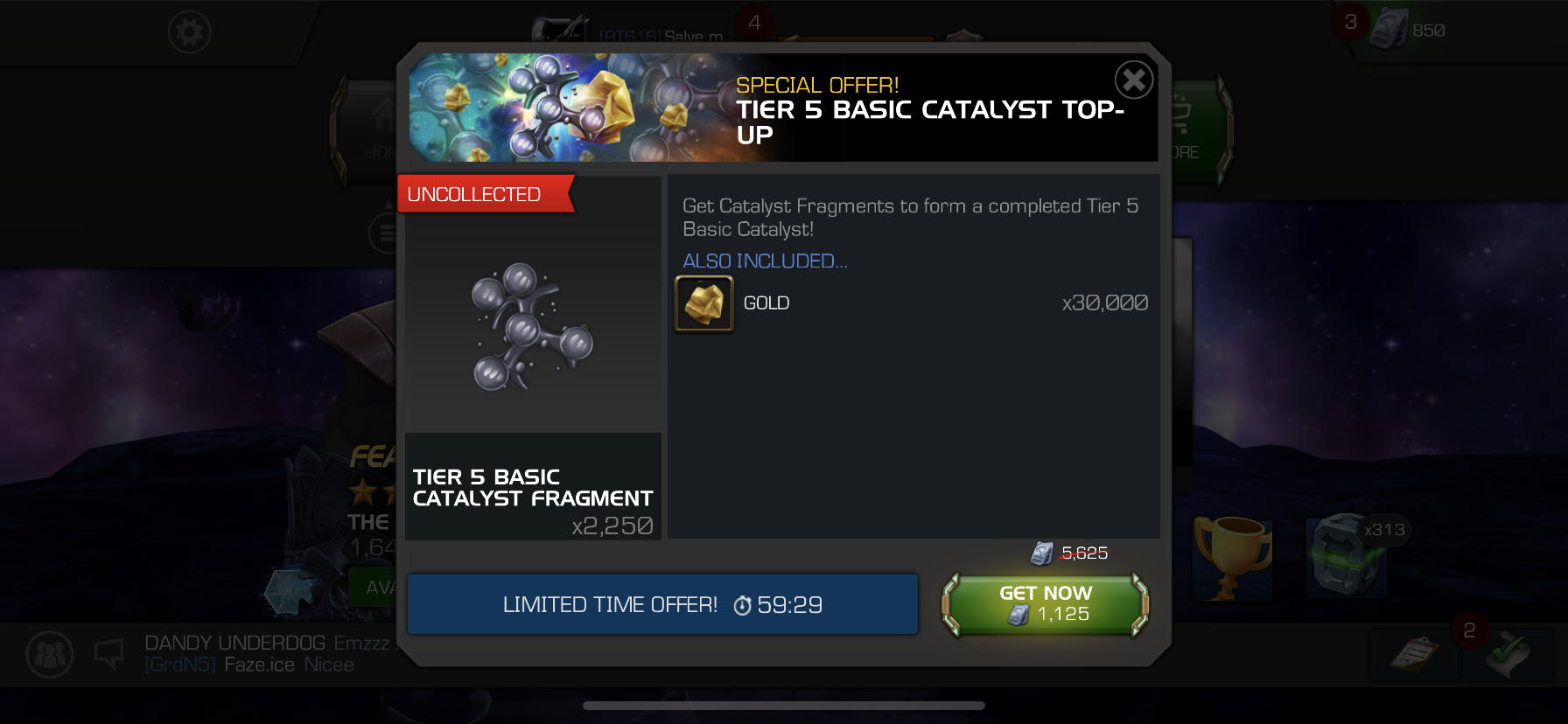This screenshot has width=1568, height=724.
Task: Select the Gold reward icon
Action: tap(703, 304)
